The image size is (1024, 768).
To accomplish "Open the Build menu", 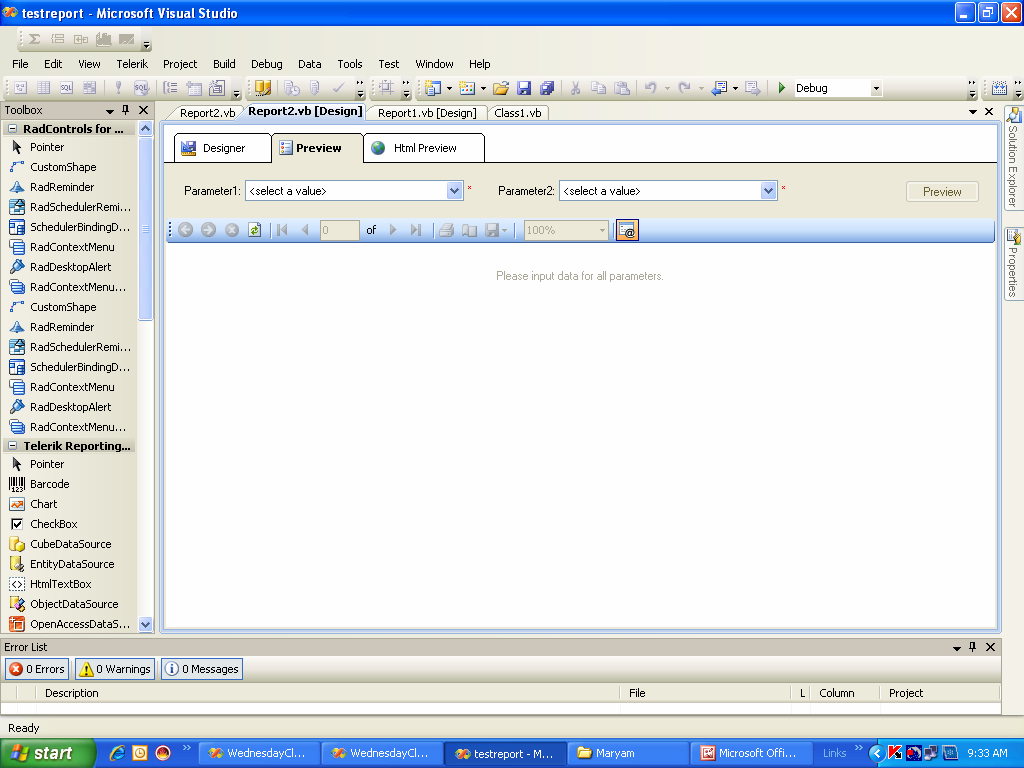I will [x=224, y=64].
